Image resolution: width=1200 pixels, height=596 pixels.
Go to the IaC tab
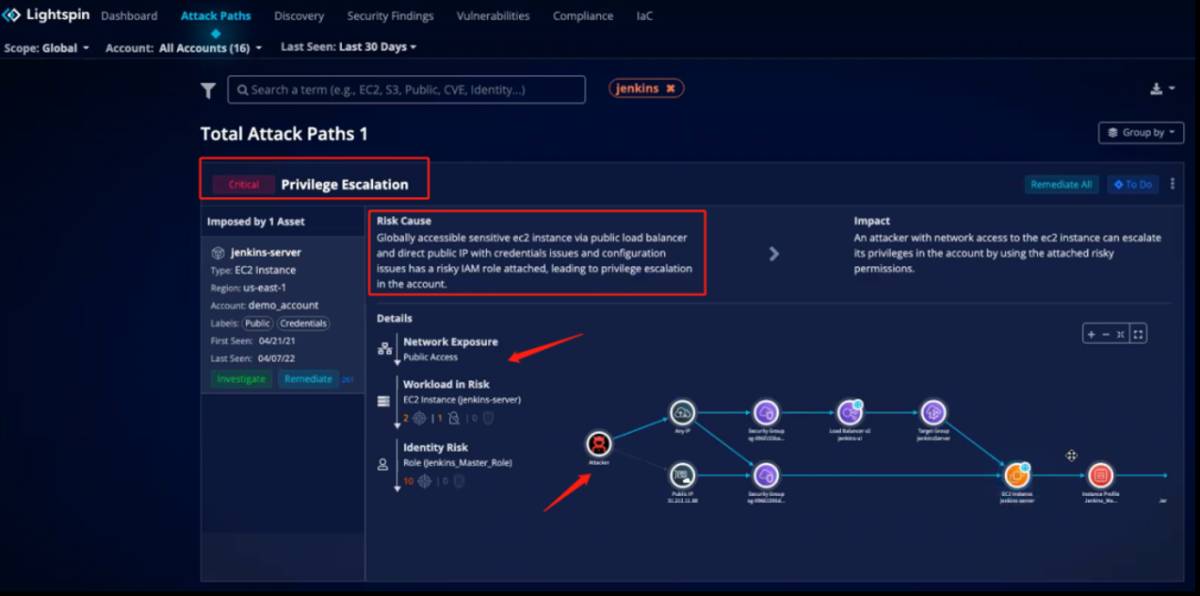point(644,16)
